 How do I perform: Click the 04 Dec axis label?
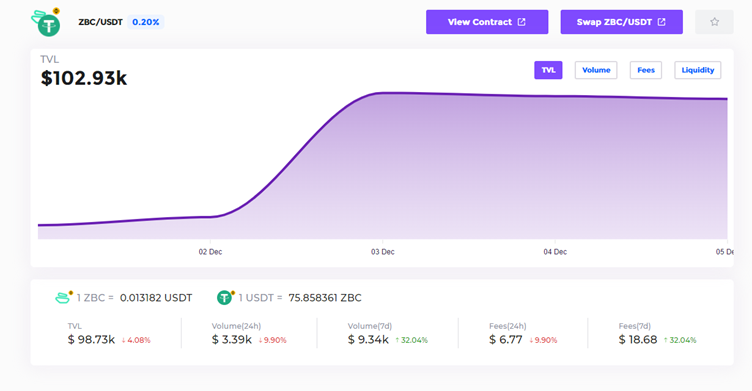[x=555, y=252]
